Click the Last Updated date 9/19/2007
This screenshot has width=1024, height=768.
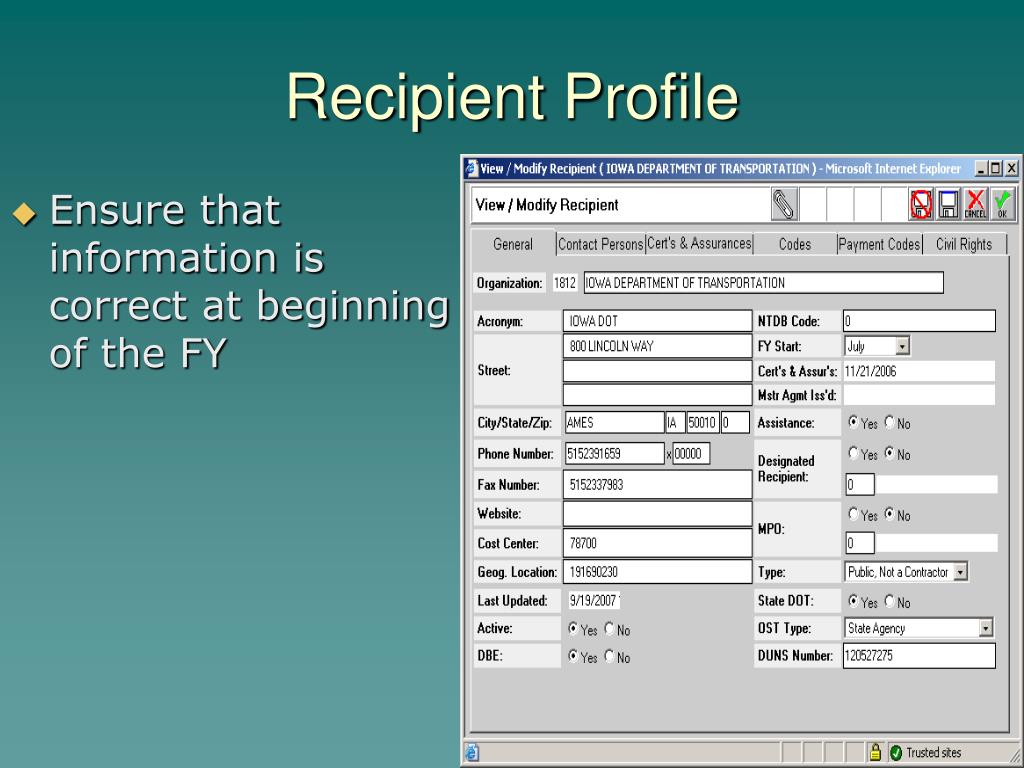[x=594, y=600]
